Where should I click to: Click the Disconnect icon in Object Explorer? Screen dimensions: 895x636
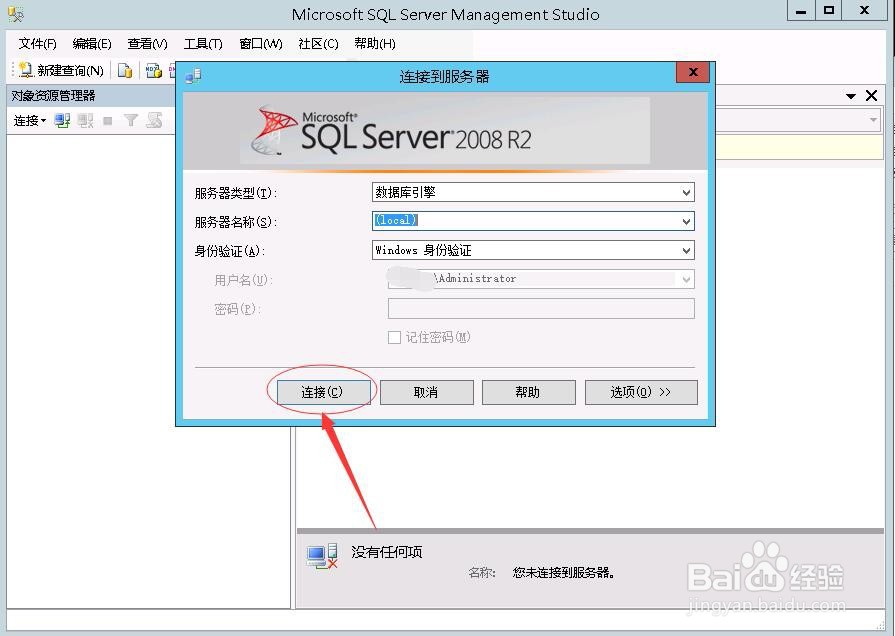pos(86,120)
